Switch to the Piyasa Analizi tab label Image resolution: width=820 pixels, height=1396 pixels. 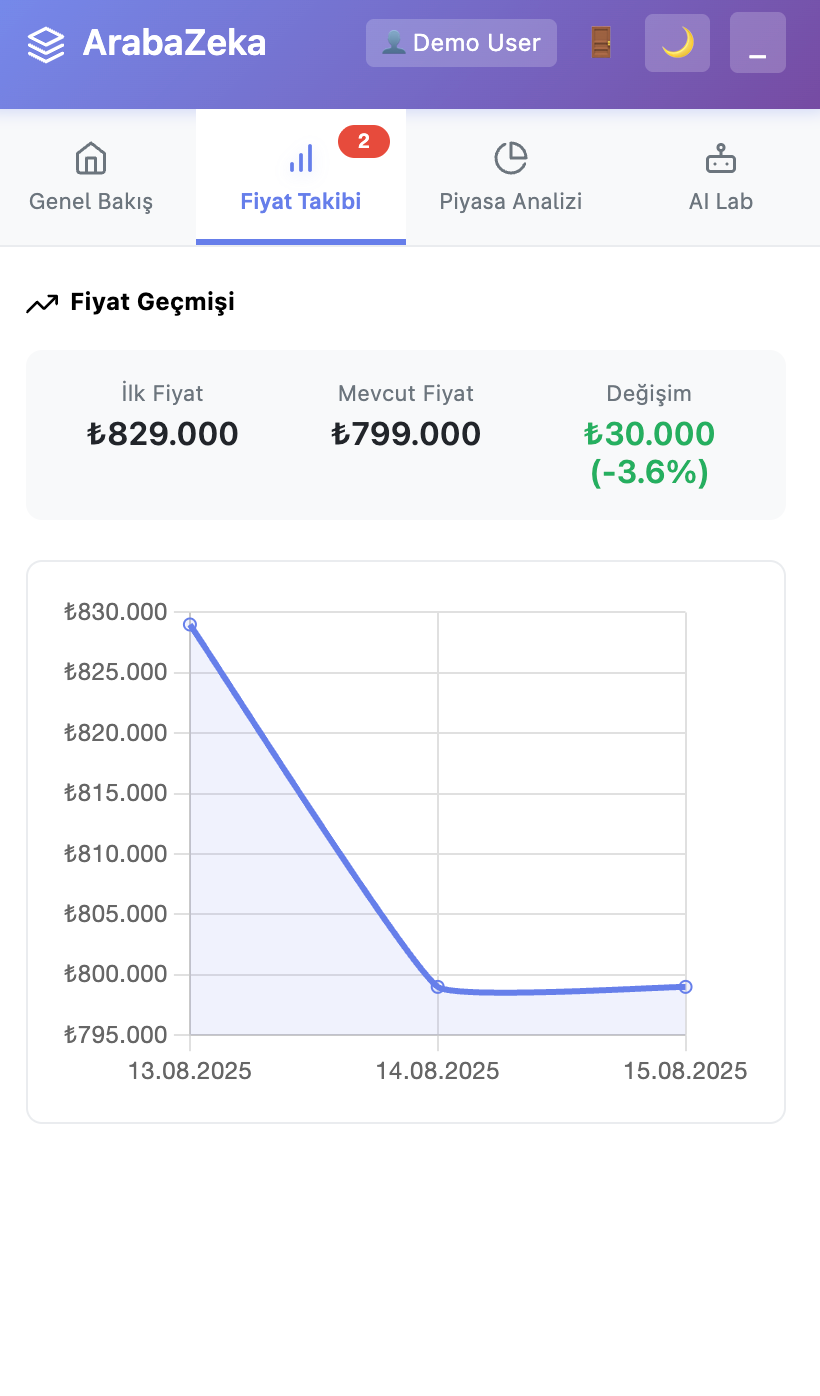511,201
